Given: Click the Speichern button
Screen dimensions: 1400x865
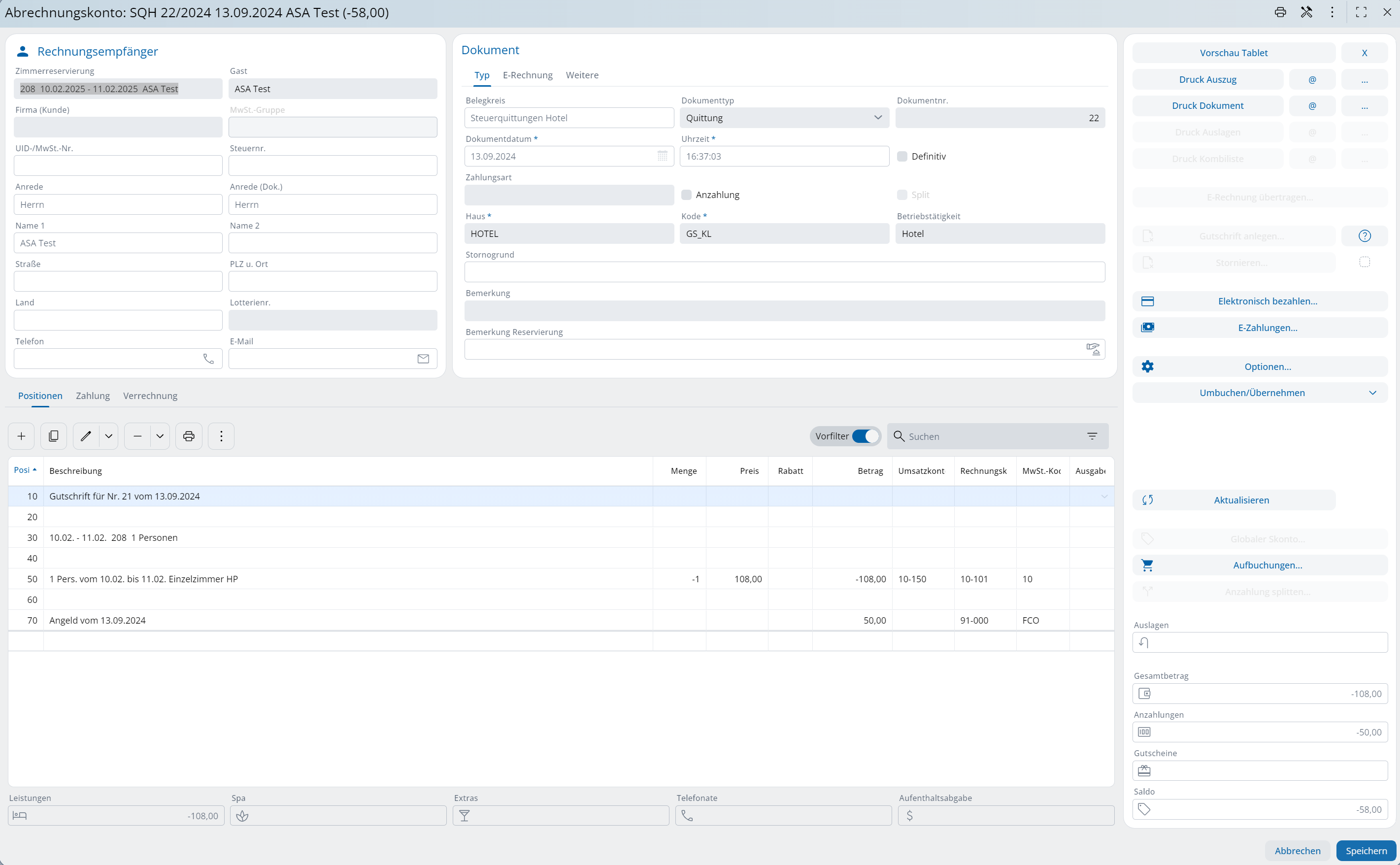Looking at the screenshot, I should (1366, 851).
